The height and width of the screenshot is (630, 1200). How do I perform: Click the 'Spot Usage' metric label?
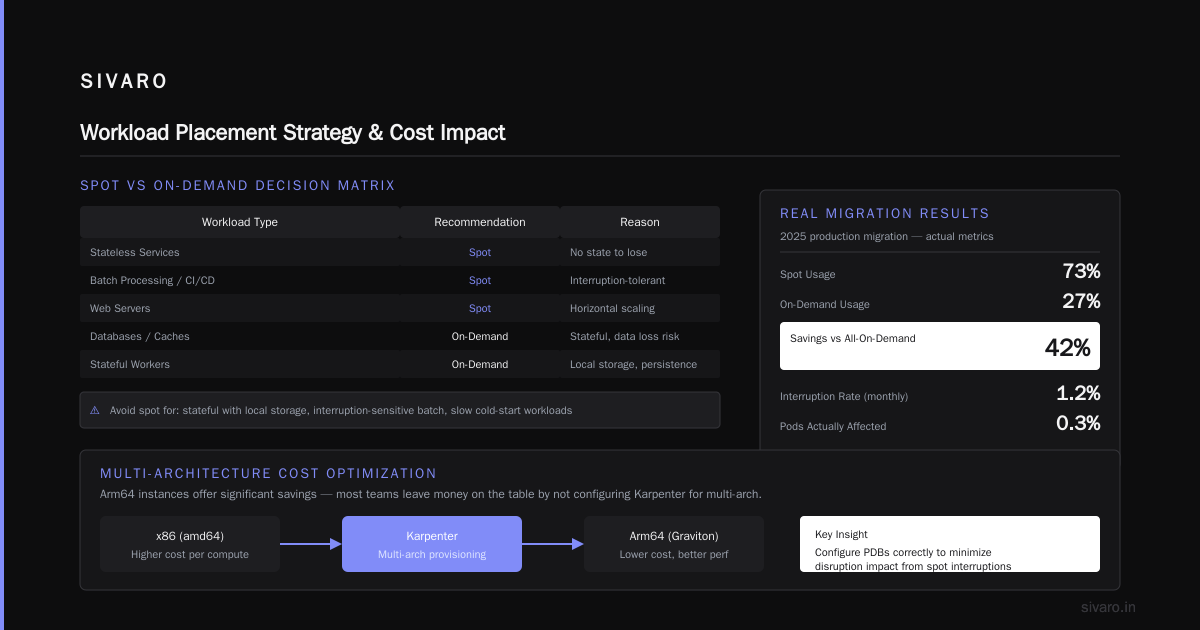tap(808, 274)
